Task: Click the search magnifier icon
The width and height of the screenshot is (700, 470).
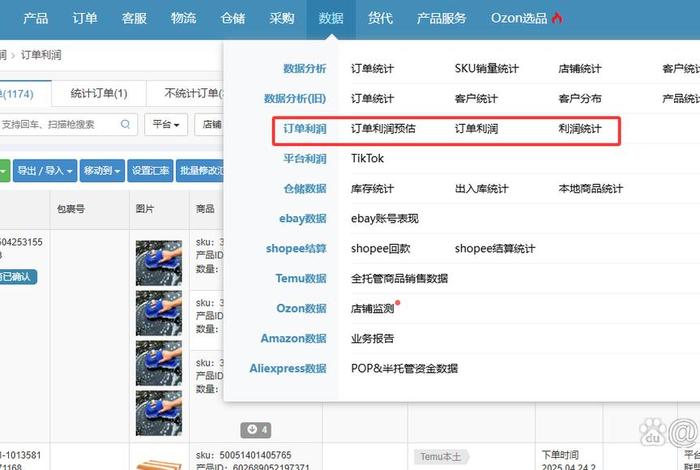Action: coord(125,124)
